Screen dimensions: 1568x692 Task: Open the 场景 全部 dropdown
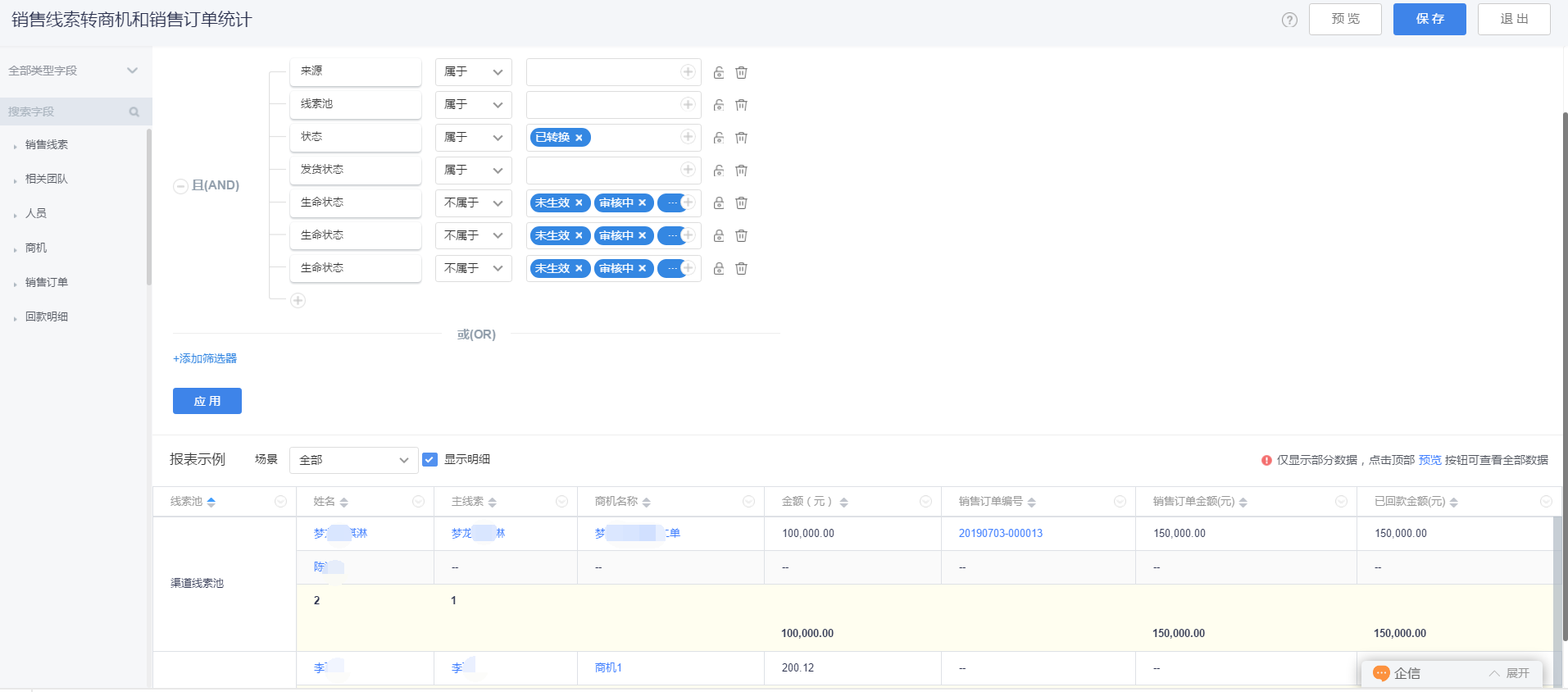coord(354,460)
